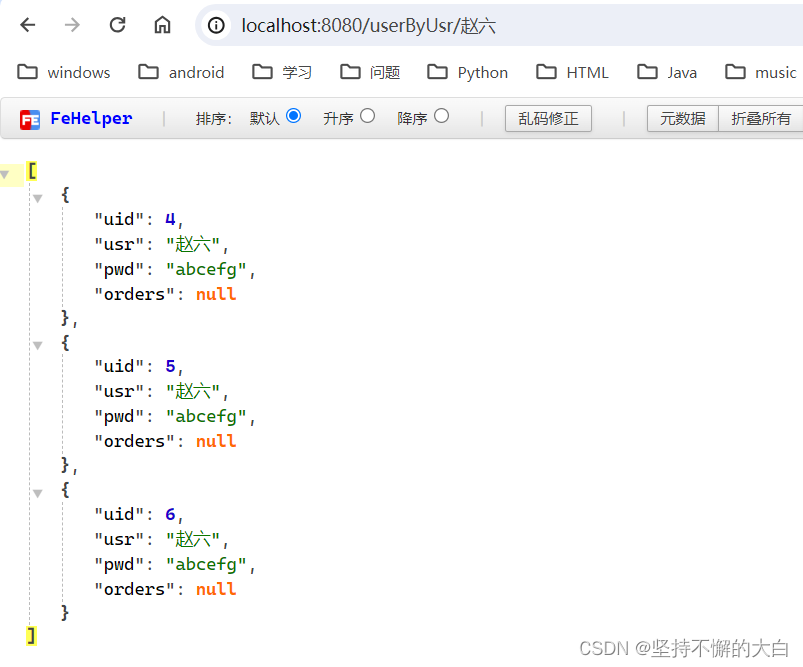
Task: Click the 折叠所有 collapse-all button
Action: click(760, 118)
